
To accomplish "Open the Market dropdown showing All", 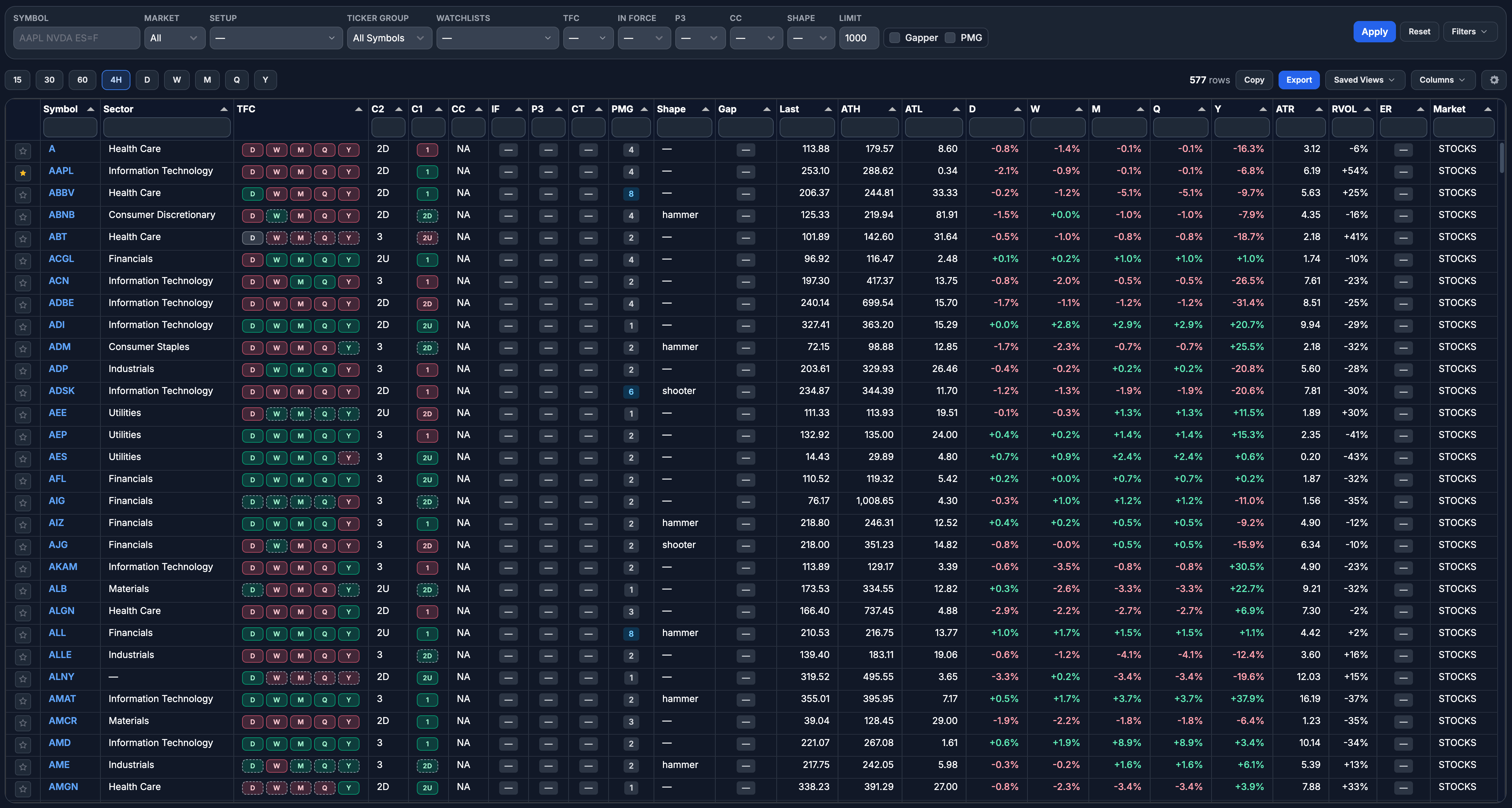I will 174,38.
